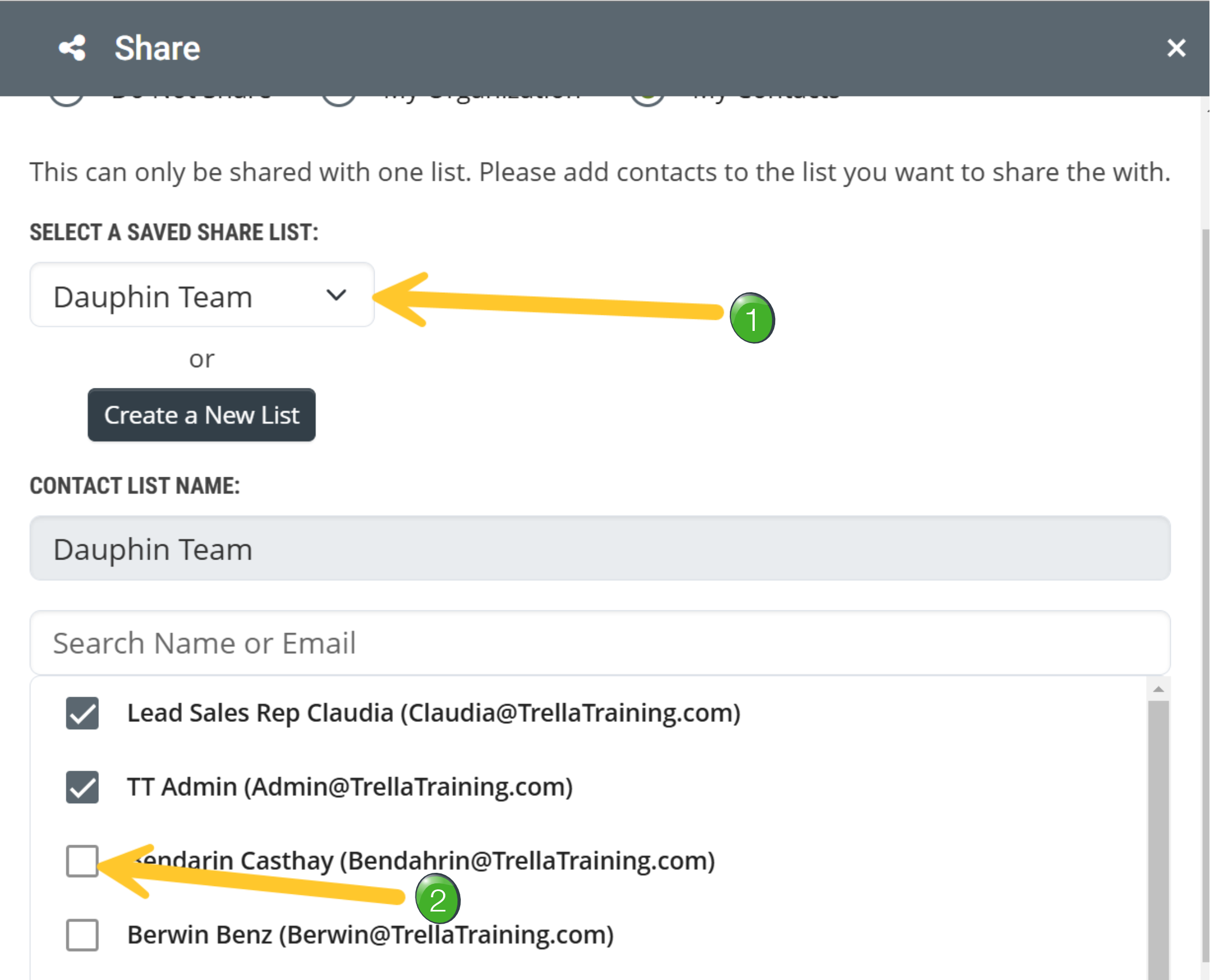Image resolution: width=1210 pixels, height=980 pixels.
Task: Uncheck TT Admin checkbox
Action: pyautogui.click(x=82, y=787)
